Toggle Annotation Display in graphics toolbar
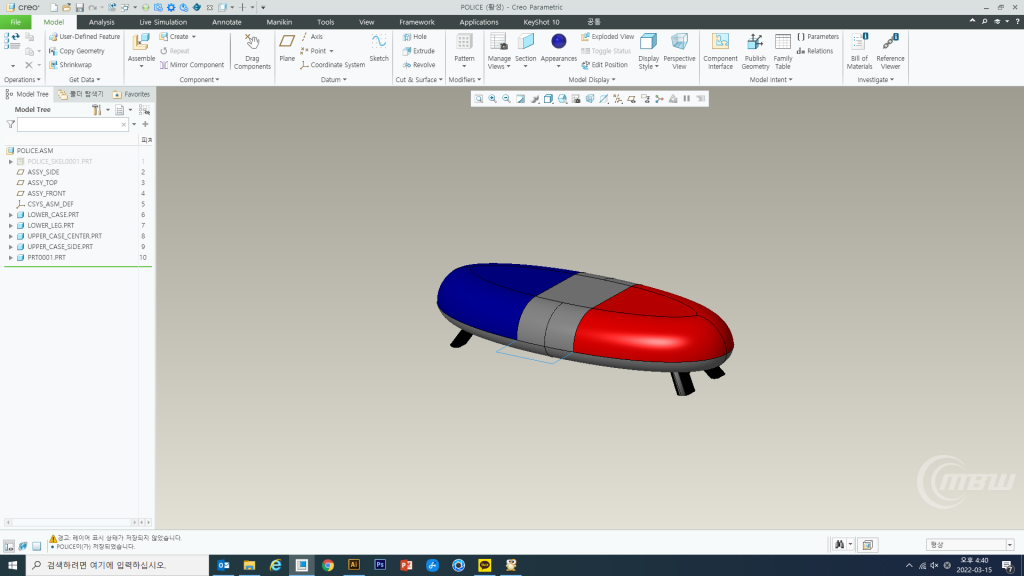The height and width of the screenshot is (576, 1024). pyautogui.click(x=645, y=99)
